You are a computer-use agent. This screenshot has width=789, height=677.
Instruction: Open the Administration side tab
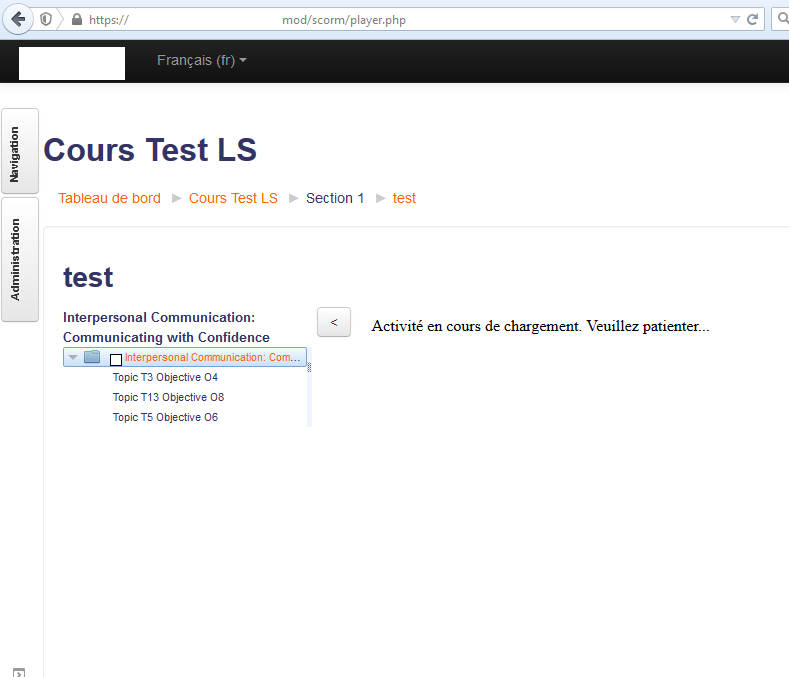[x=20, y=259]
